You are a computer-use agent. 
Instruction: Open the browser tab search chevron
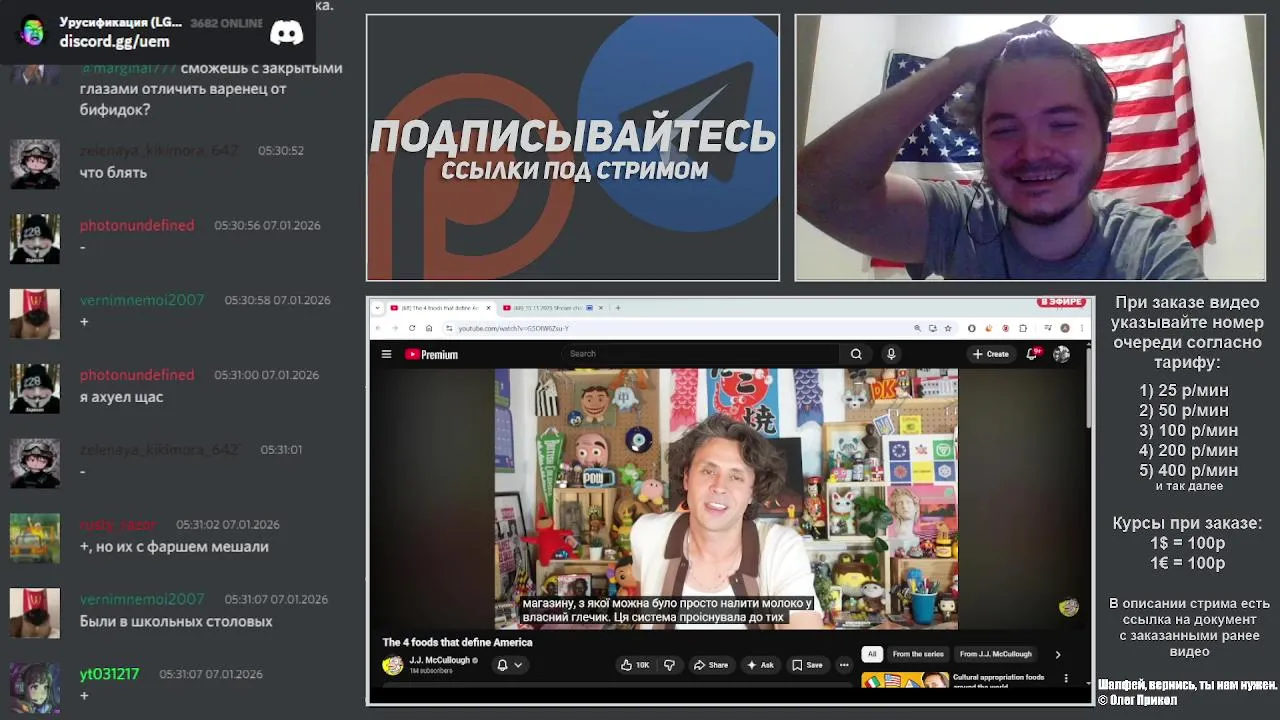tap(378, 308)
